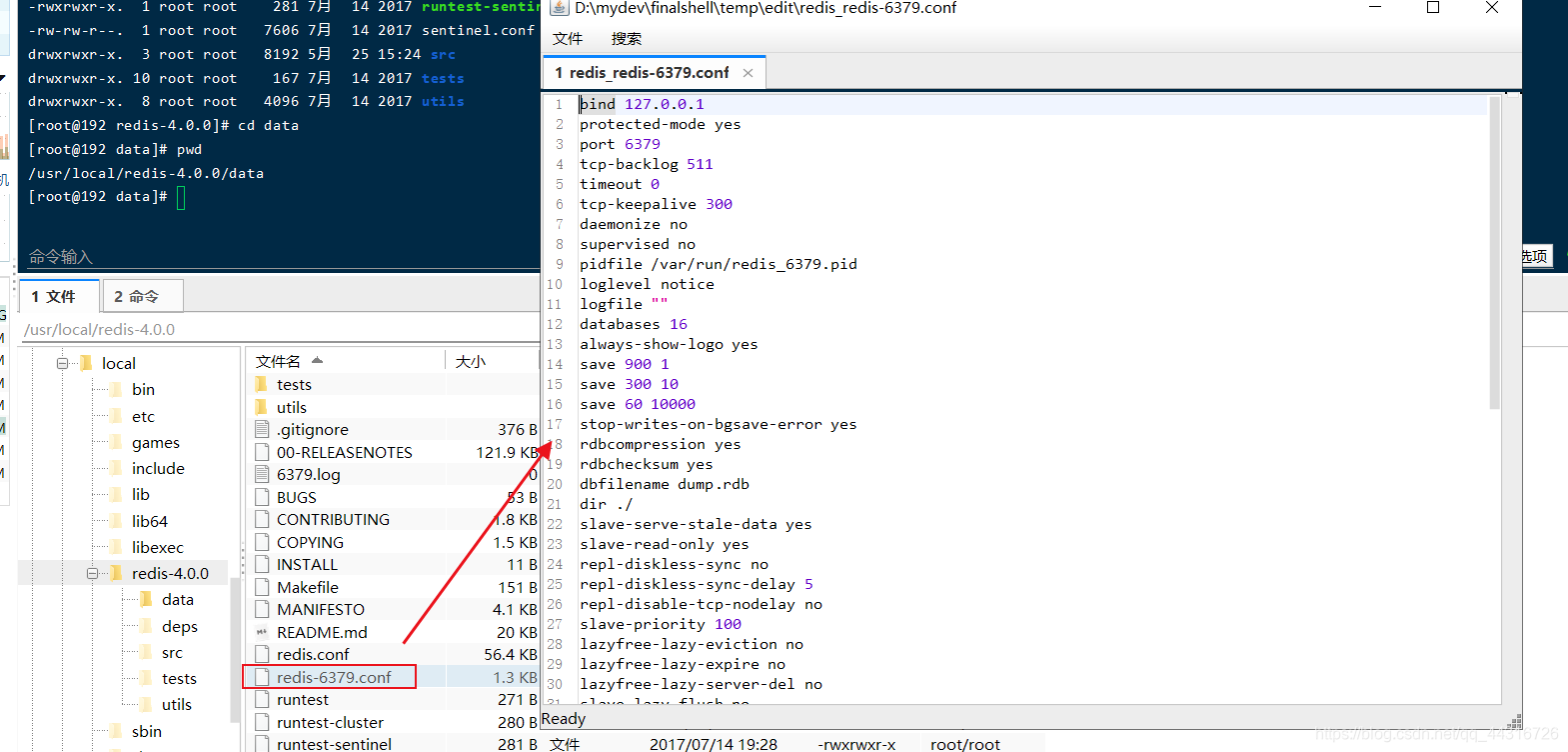Click the 选项 button behind the editor
Viewport: 1568px width, 752px height.
tap(1536, 256)
